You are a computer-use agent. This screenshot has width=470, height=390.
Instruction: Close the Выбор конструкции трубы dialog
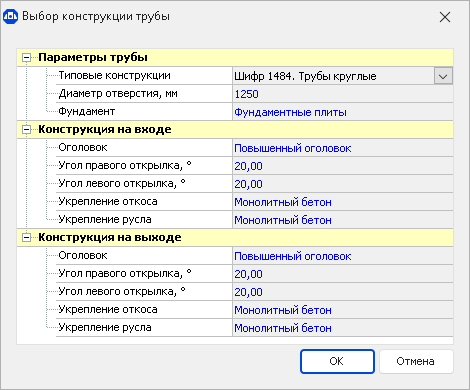[x=445, y=17]
